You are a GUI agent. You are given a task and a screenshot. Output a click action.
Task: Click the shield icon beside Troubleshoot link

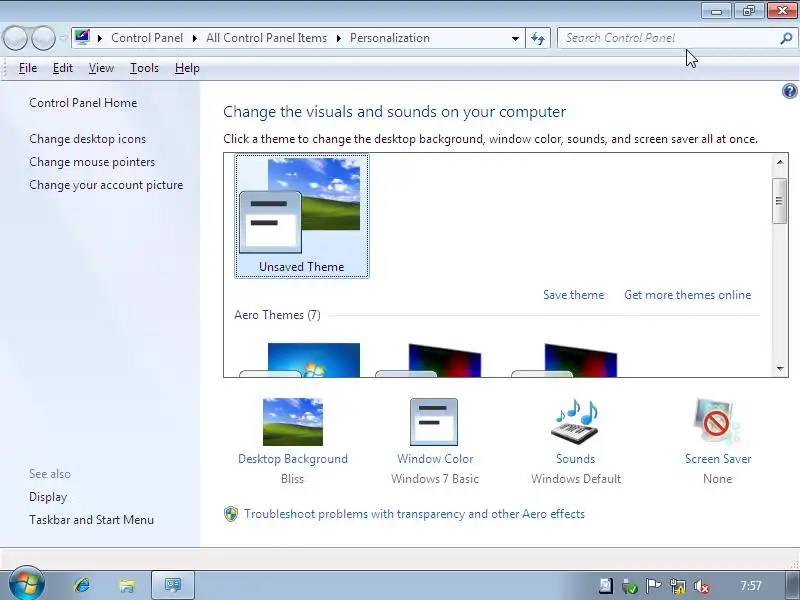231,514
